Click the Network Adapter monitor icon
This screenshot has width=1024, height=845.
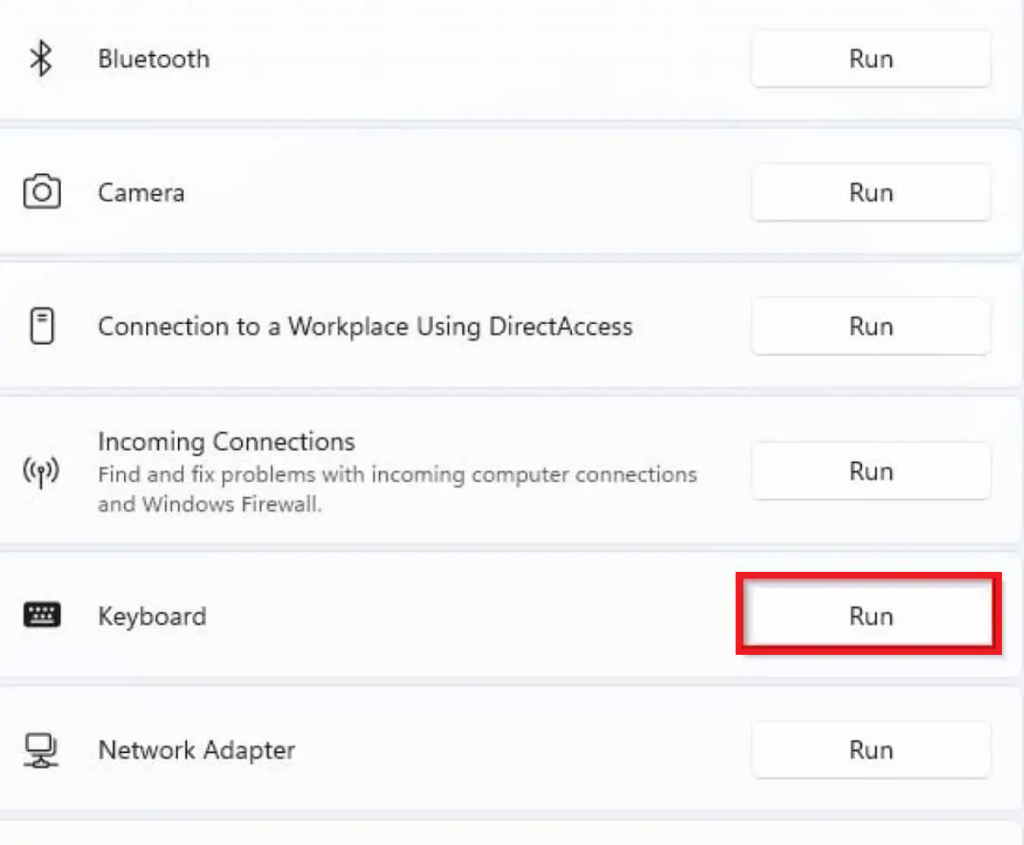click(x=42, y=750)
